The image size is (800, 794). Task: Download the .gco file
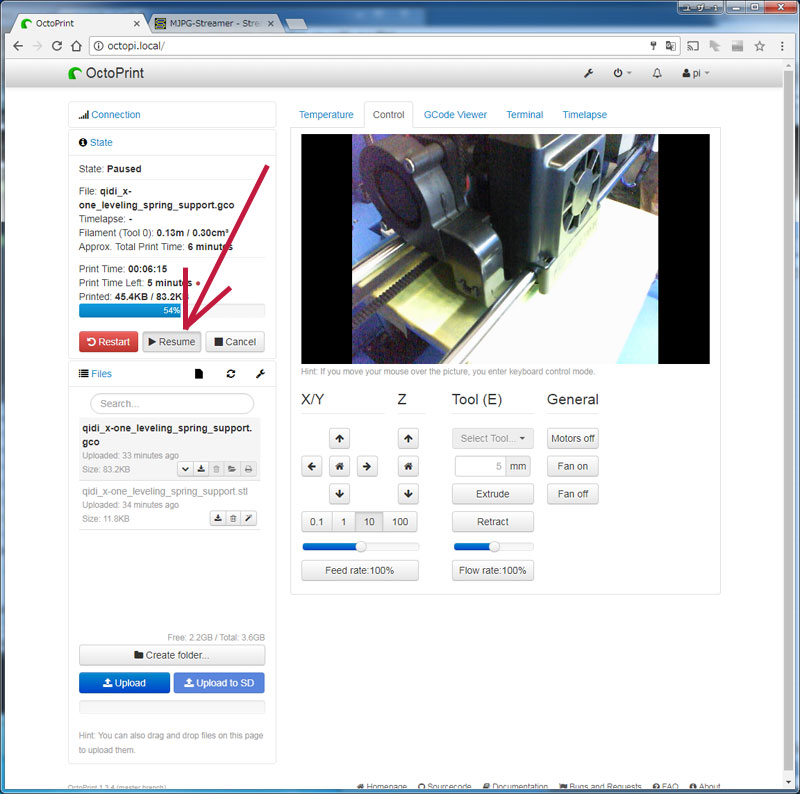point(201,469)
